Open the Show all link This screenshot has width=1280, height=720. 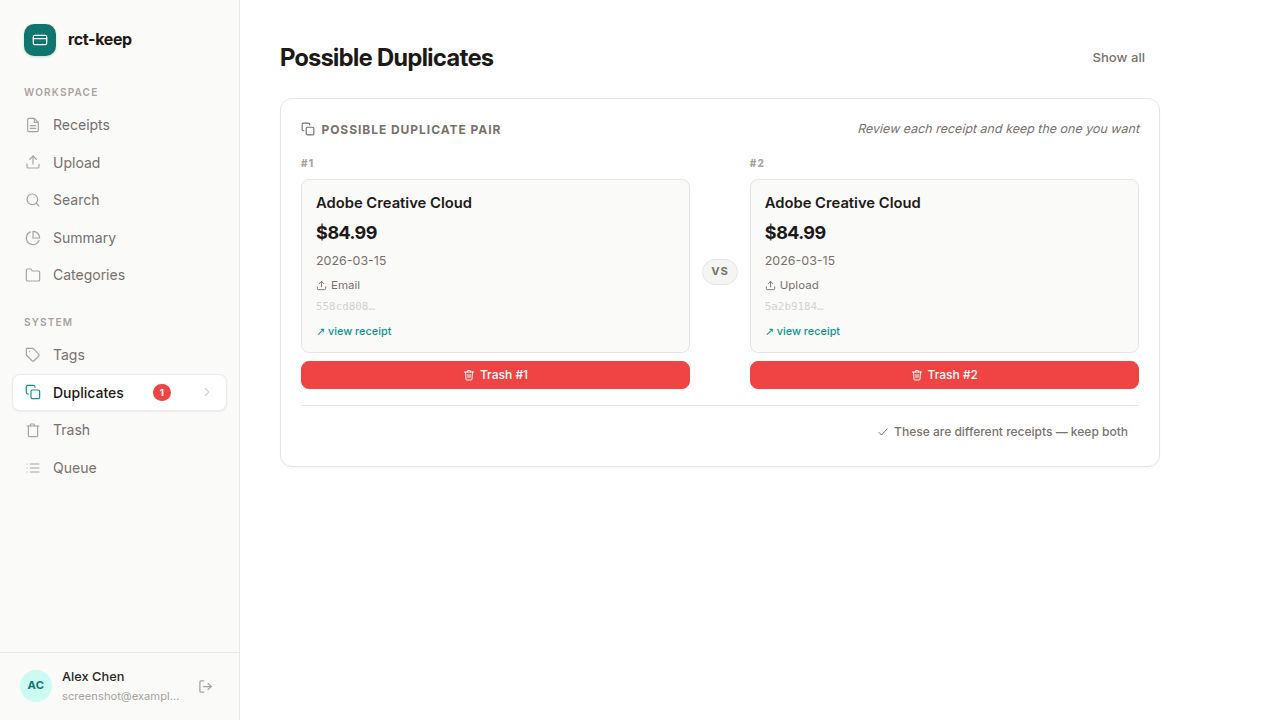pos(1118,57)
